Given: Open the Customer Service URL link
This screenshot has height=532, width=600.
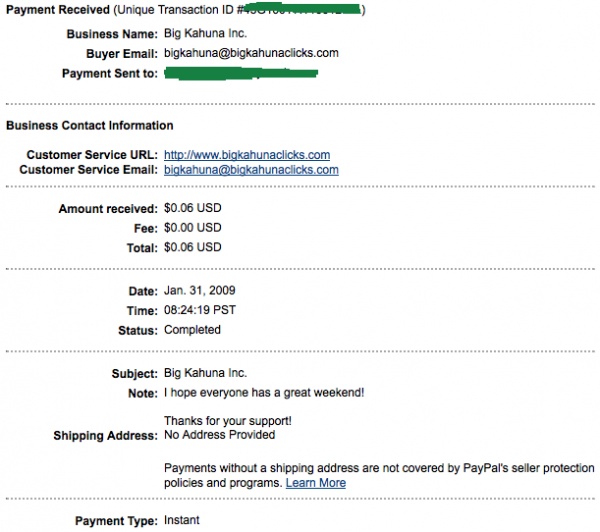Looking at the screenshot, I should (x=246, y=155).
